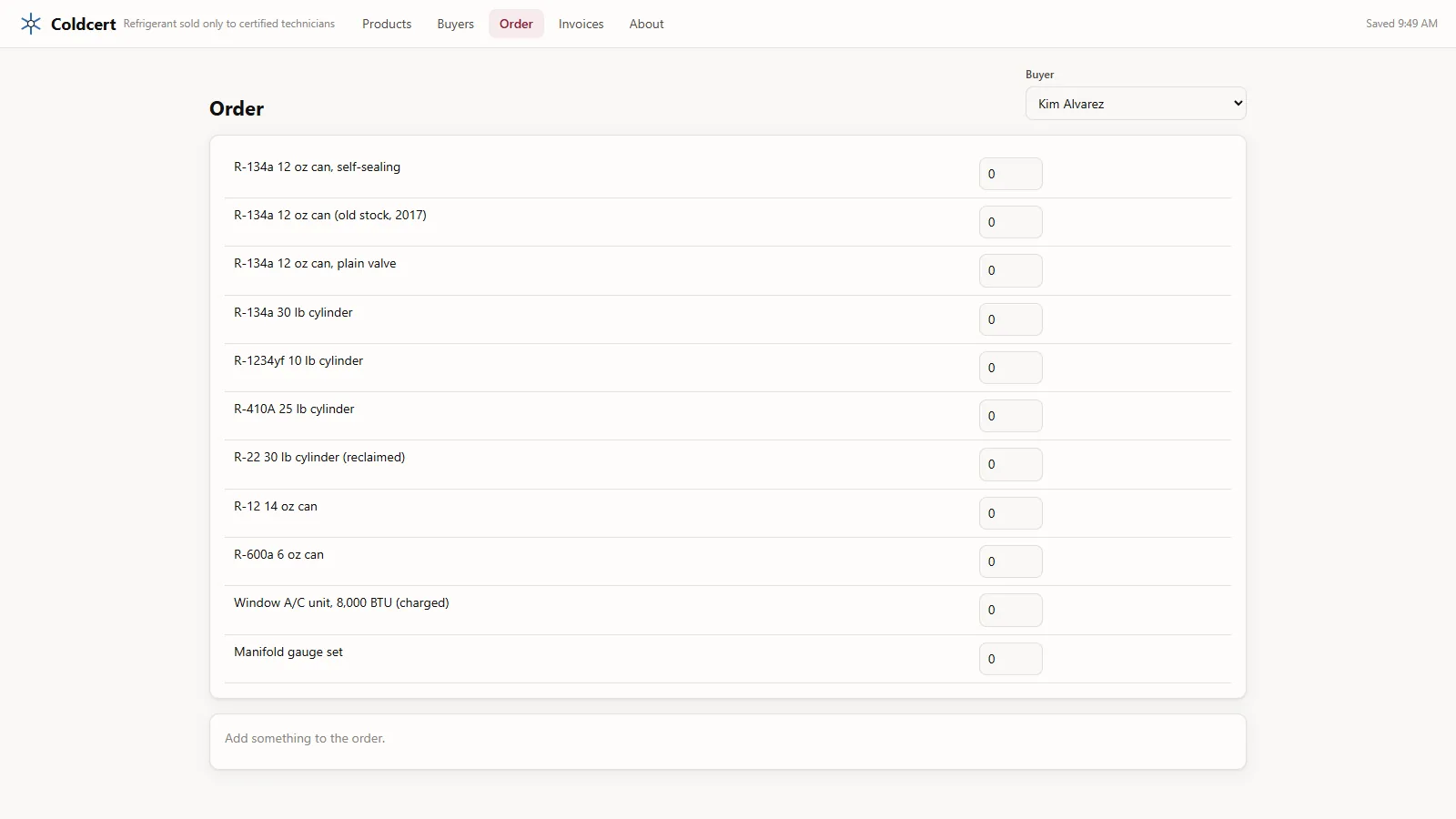The height and width of the screenshot is (819, 1456).
Task: Open the About page
Action: point(646,24)
